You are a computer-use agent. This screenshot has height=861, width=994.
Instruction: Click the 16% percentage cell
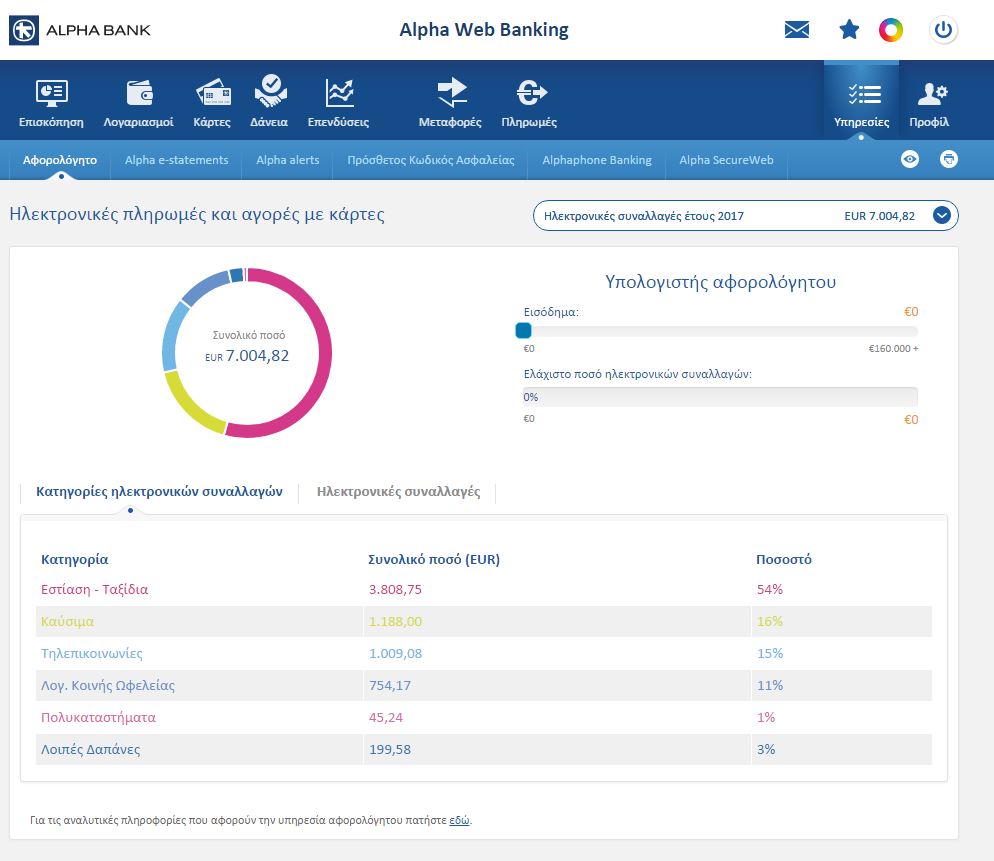770,621
